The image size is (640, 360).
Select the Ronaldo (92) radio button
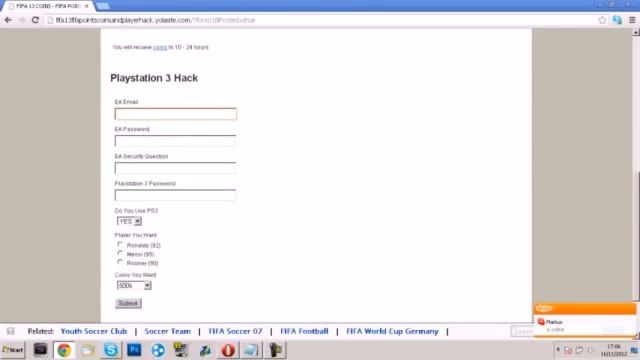(x=120, y=244)
